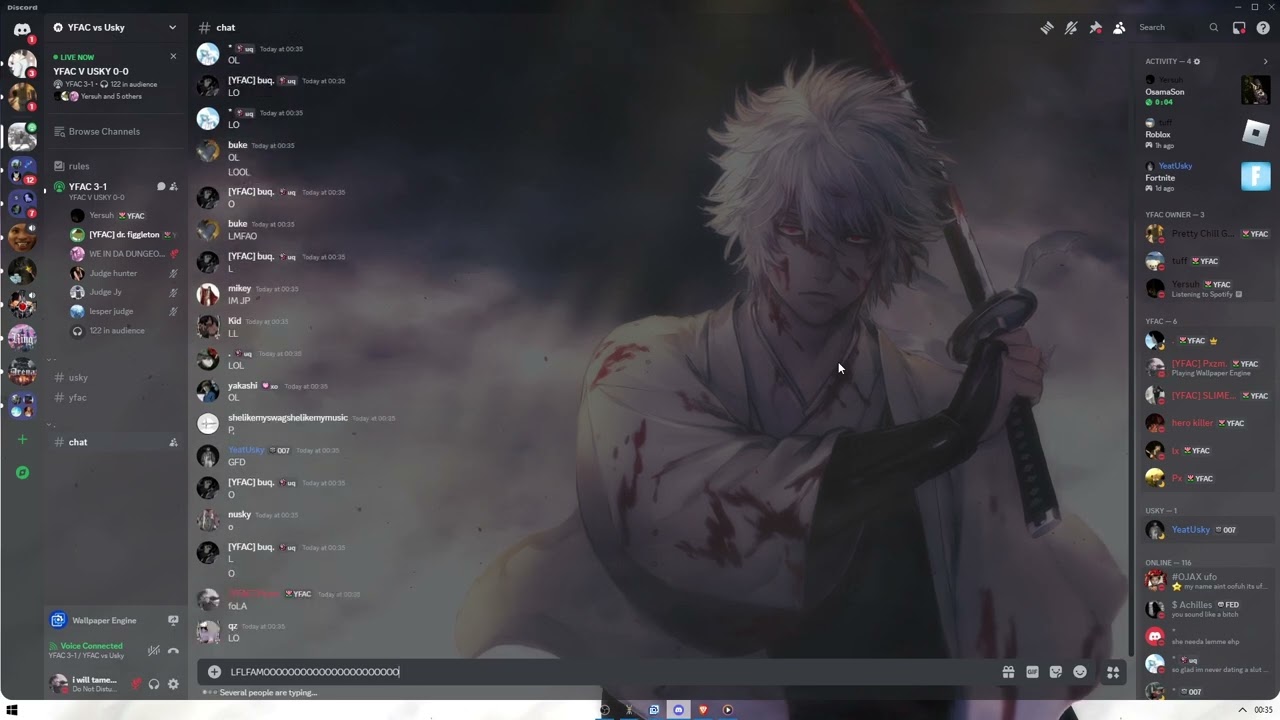This screenshot has height=720, width=1280.
Task: Expand the Activity panel arrow
Action: [1265, 62]
